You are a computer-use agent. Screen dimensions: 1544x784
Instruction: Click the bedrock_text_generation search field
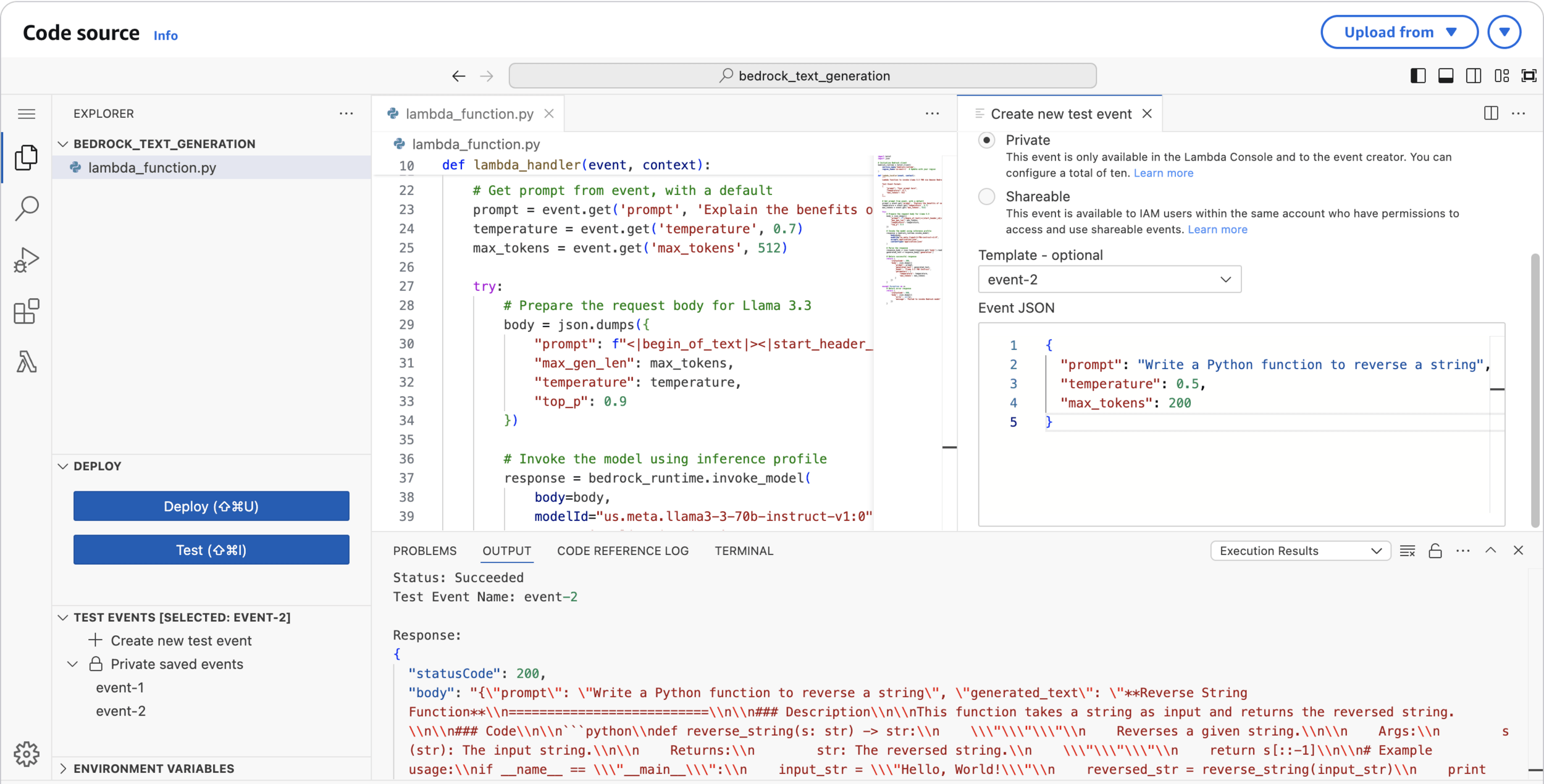[802, 76]
